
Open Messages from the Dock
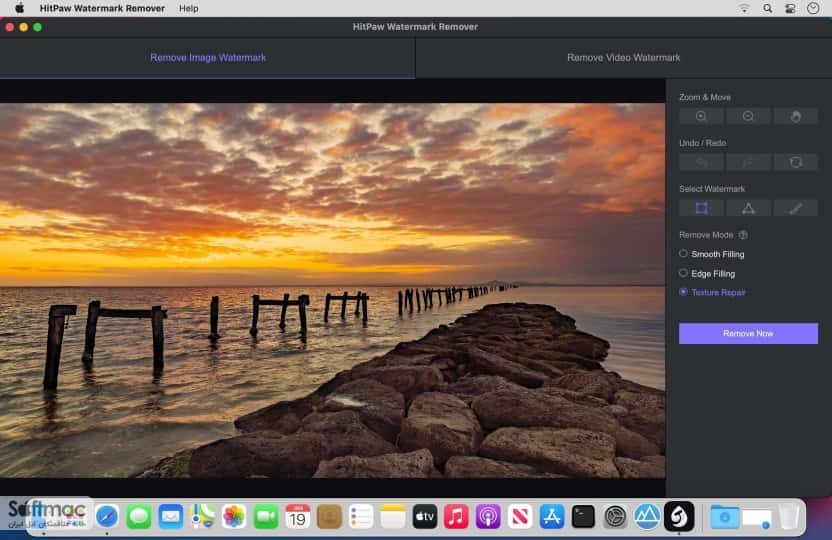[x=138, y=516]
